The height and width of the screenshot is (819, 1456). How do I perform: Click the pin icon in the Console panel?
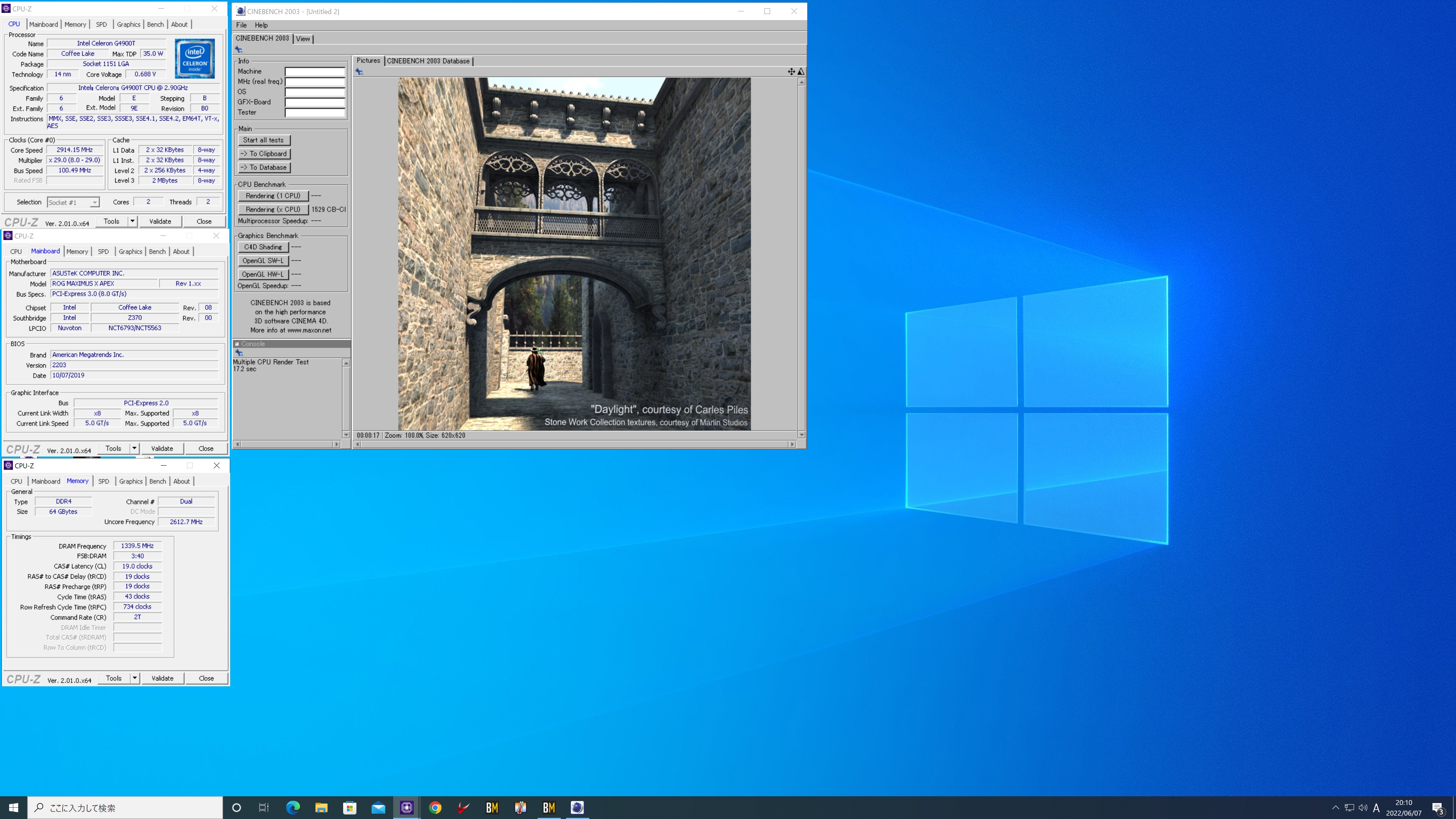click(x=239, y=353)
